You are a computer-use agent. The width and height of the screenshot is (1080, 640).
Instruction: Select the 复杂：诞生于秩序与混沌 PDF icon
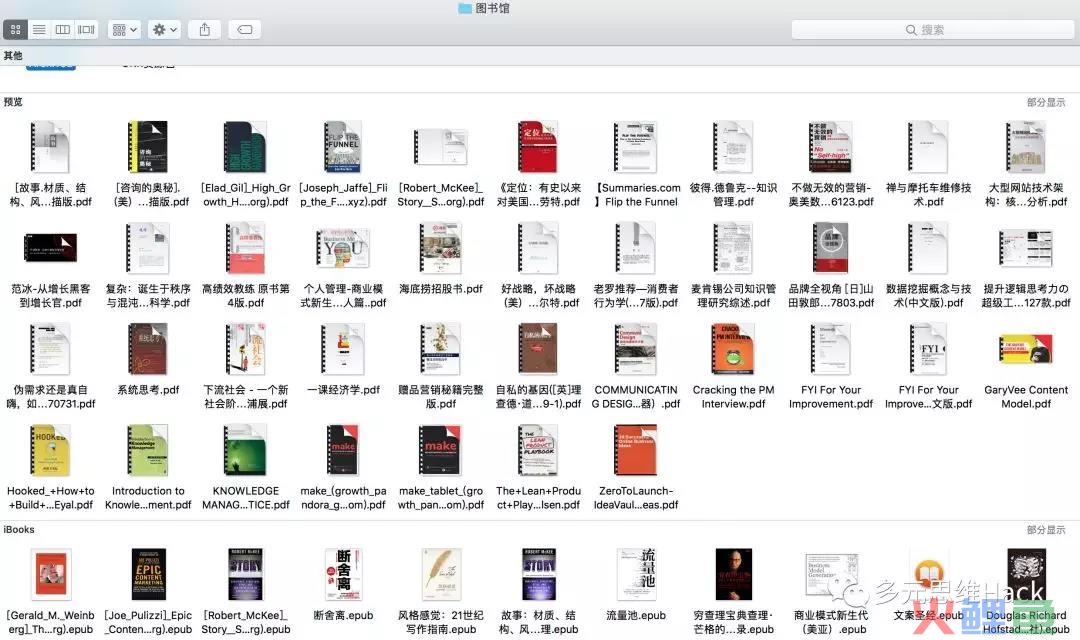(x=148, y=248)
